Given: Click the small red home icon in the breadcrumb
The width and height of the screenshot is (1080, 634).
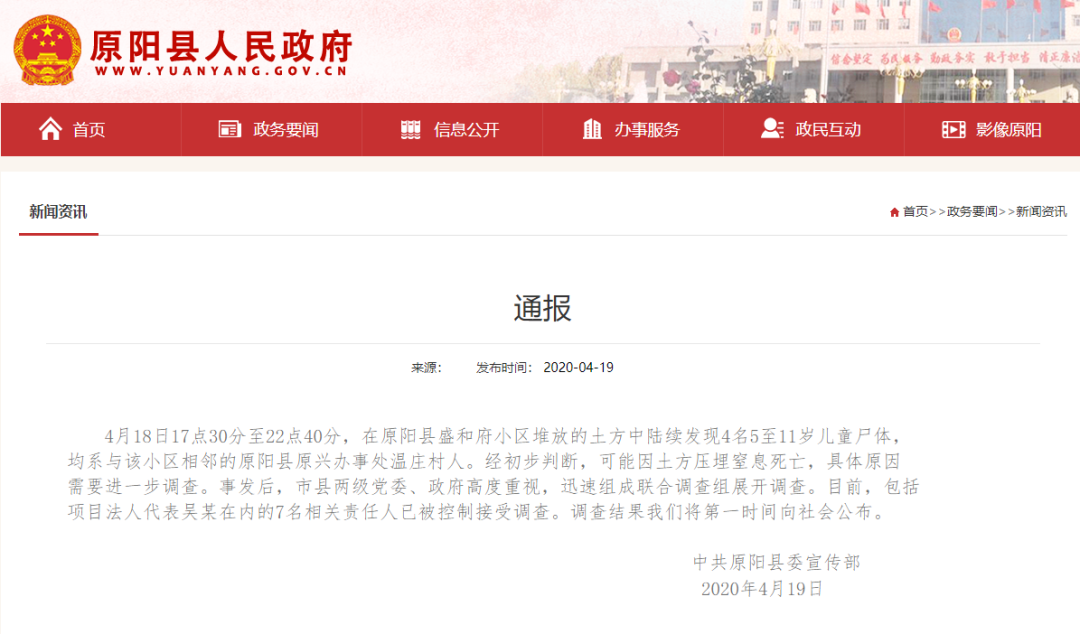Looking at the screenshot, I should coord(894,212).
